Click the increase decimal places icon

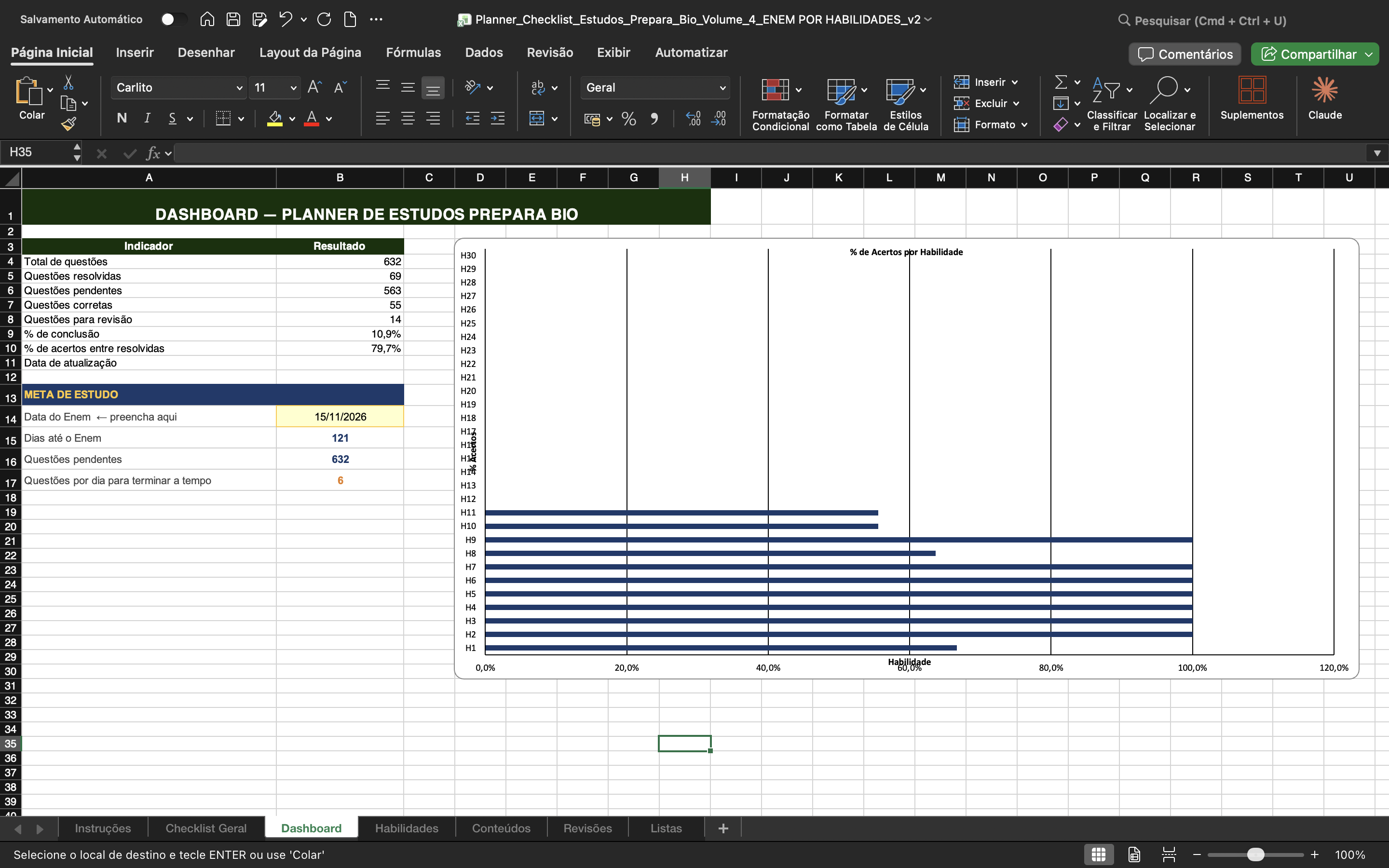coord(694,119)
